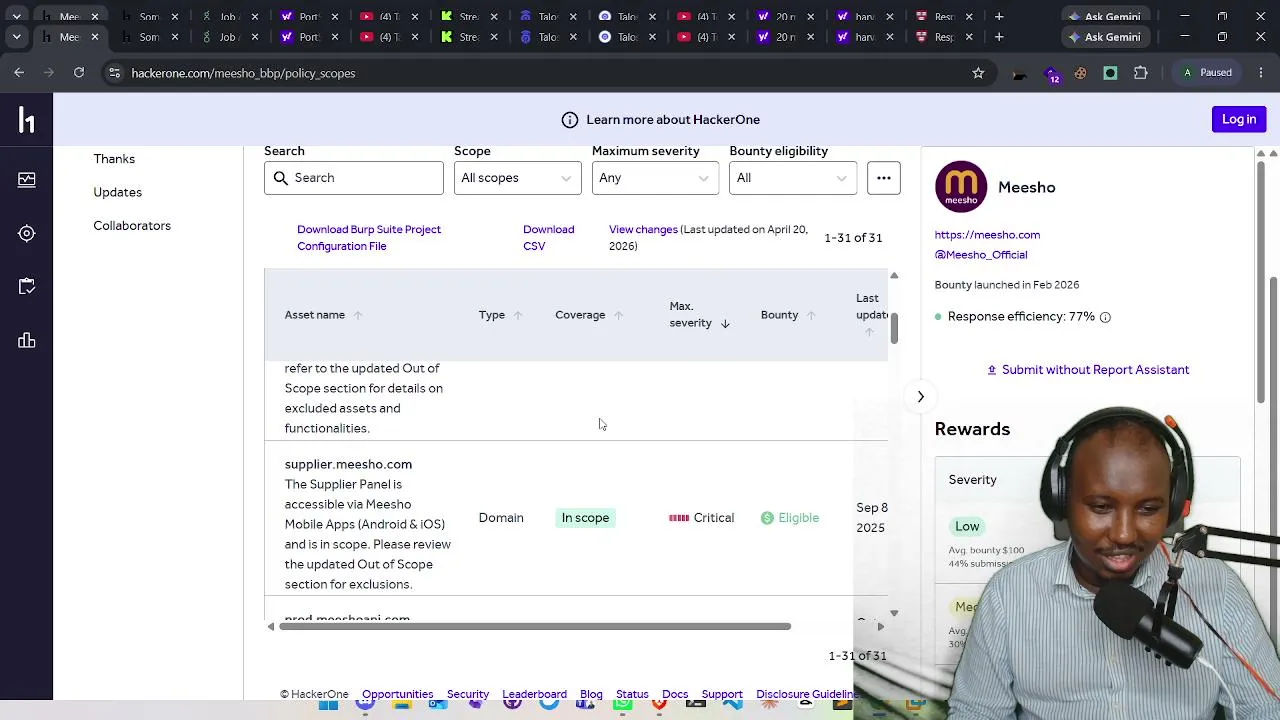Sort the table by Type arrow

tap(518, 315)
